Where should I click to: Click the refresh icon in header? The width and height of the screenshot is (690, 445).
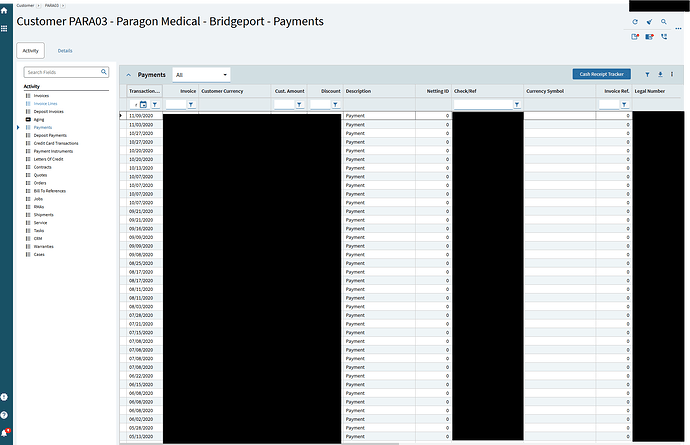coord(635,22)
